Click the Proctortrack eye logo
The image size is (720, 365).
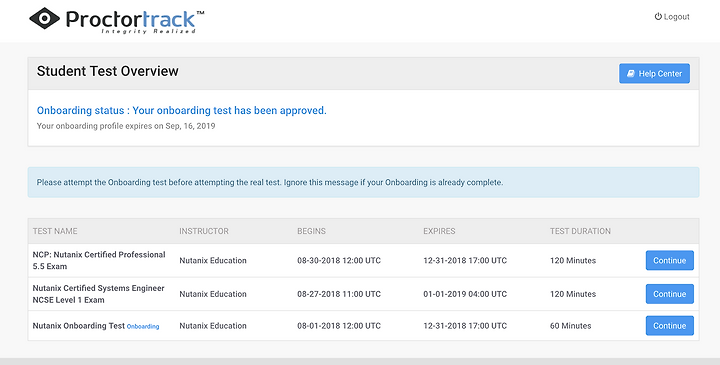[45, 18]
